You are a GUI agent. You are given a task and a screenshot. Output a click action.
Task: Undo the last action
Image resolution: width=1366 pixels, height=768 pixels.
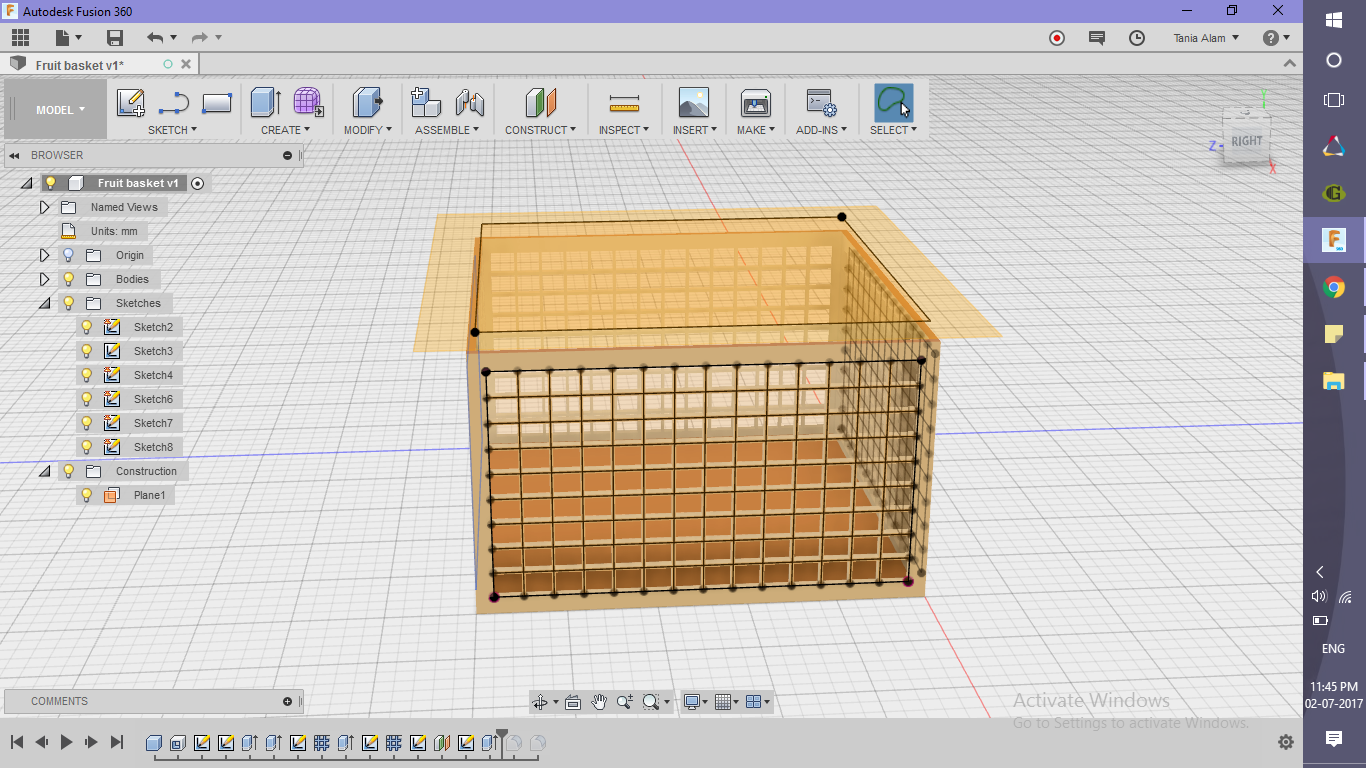tap(155, 38)
